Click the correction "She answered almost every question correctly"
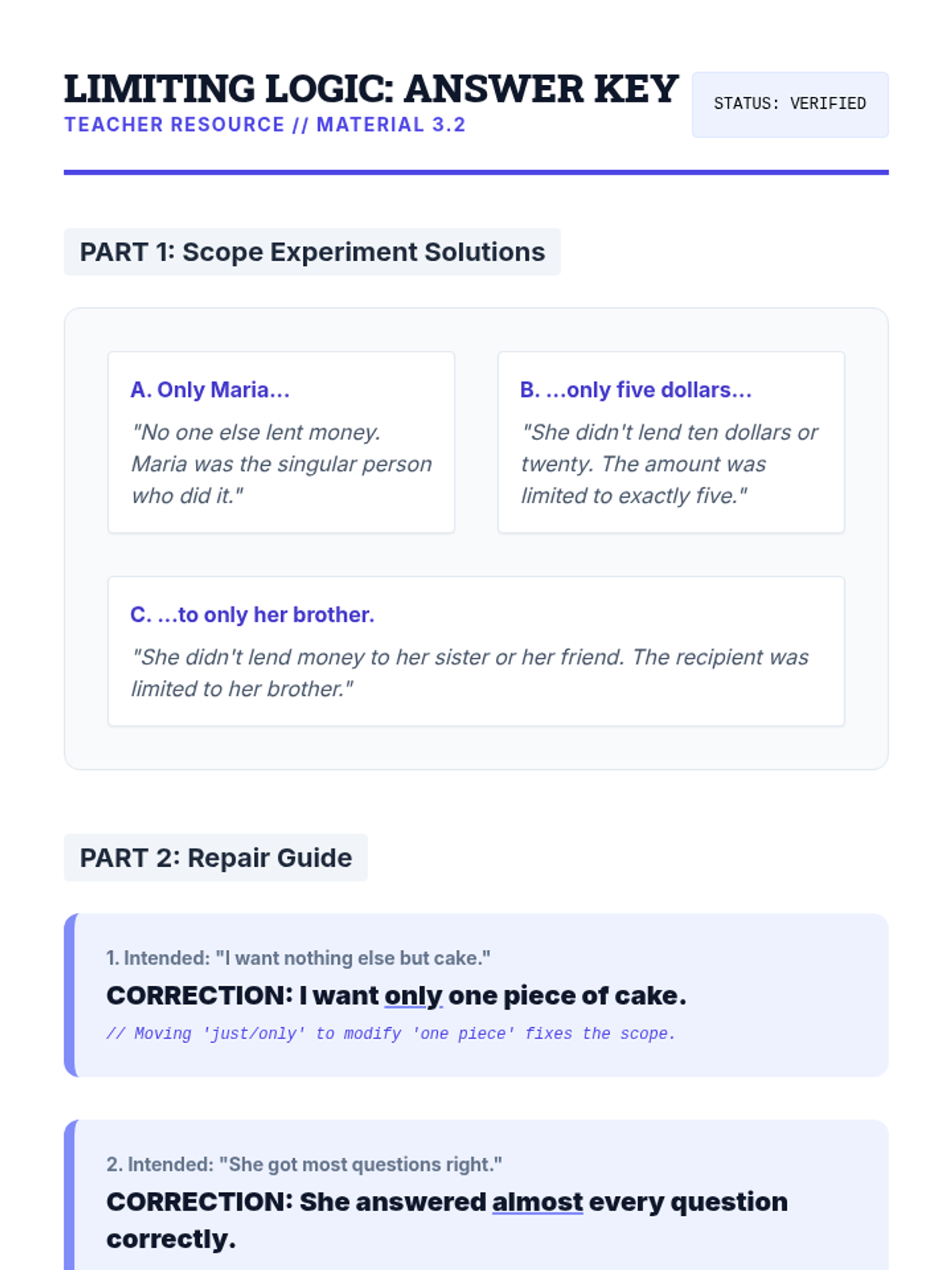The height and width of the screenshot is (1270, 952). coord(447,1220)
